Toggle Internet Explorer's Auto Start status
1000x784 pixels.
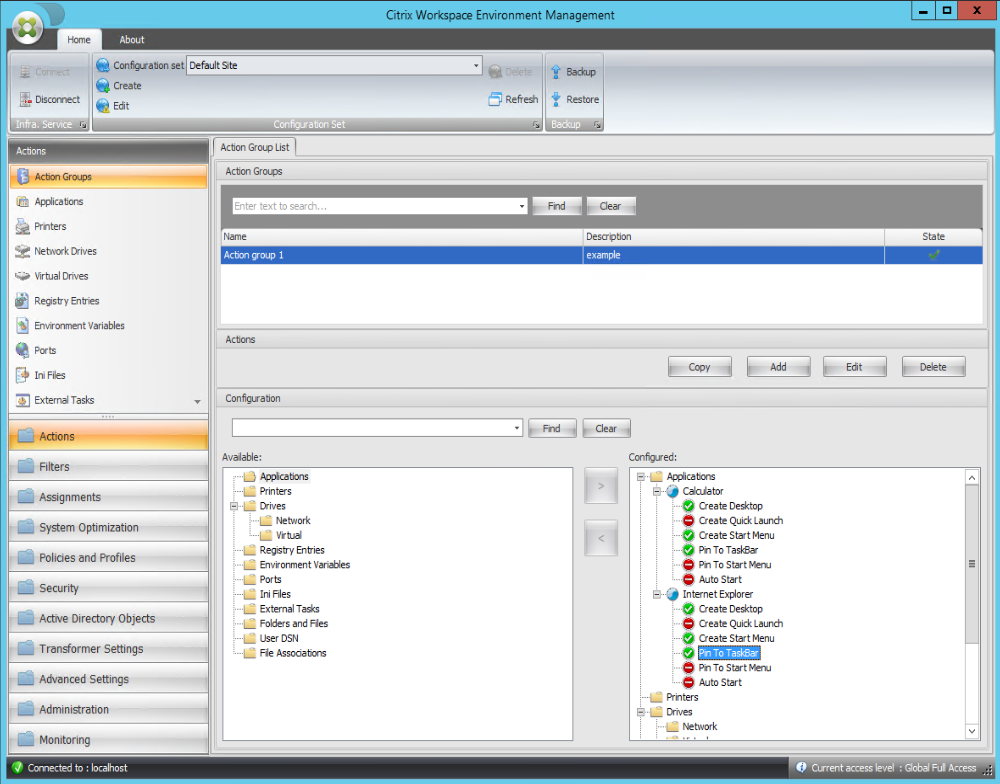coord(689,683)
